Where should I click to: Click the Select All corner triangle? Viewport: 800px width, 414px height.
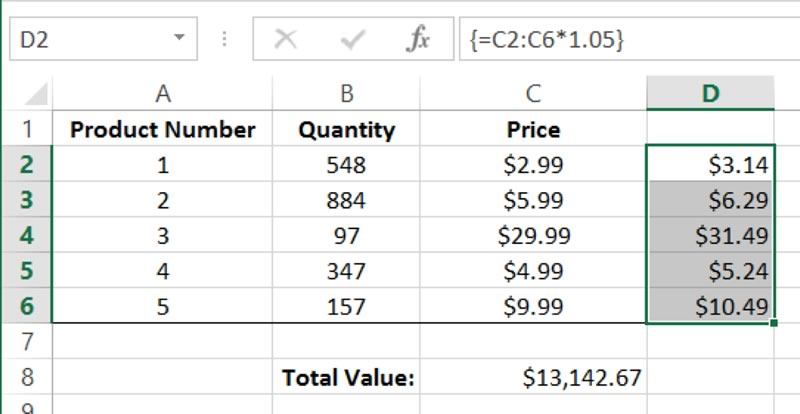pos(36,95)
